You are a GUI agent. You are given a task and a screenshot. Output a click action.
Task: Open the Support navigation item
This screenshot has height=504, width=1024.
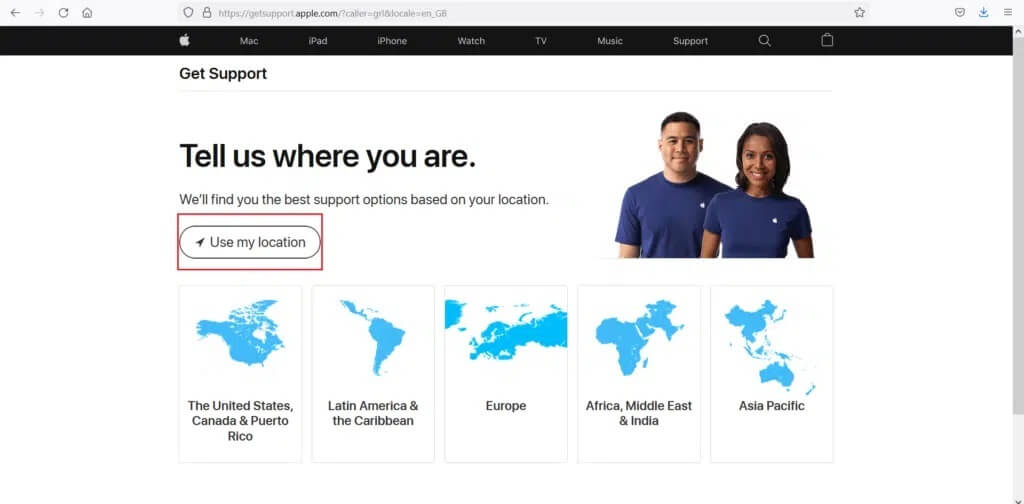tap(690, 41)
